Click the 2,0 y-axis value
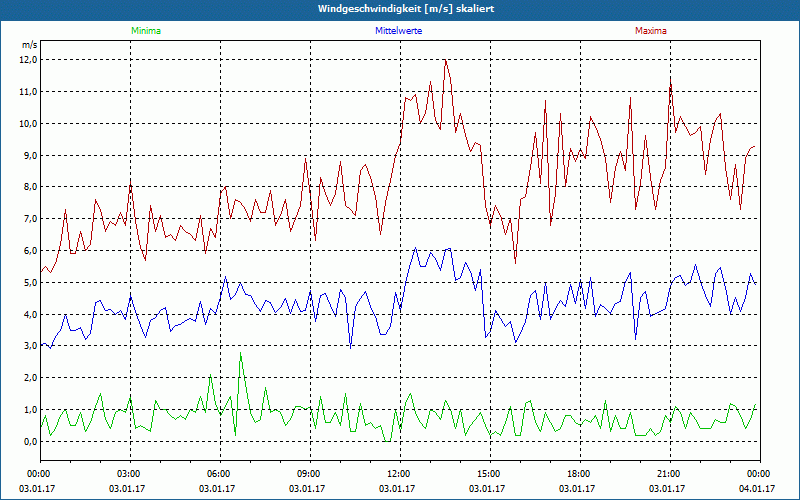Viewport: 800px width, 500px height. coord(30,378)
